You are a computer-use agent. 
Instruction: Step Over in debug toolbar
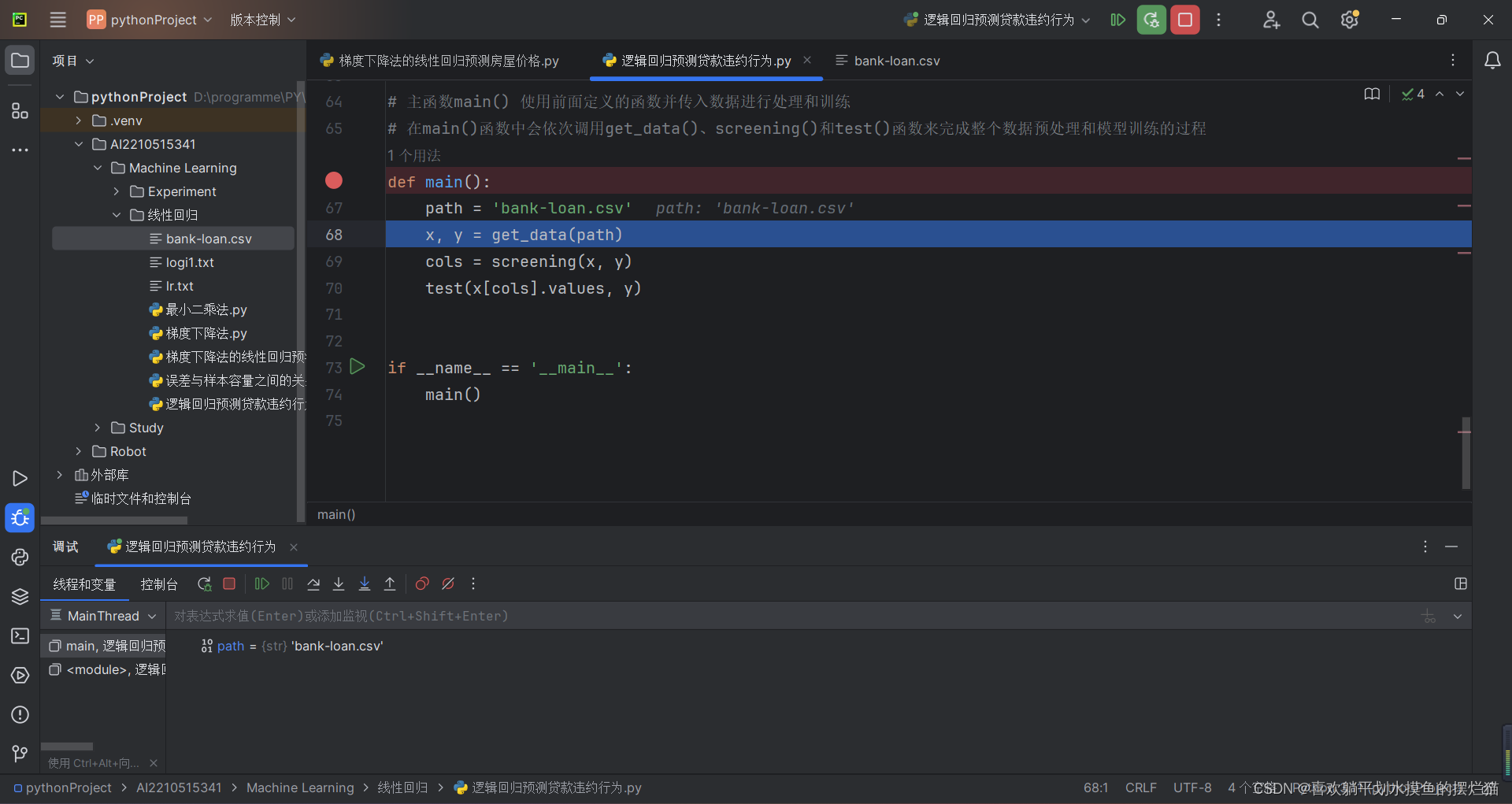313,584
